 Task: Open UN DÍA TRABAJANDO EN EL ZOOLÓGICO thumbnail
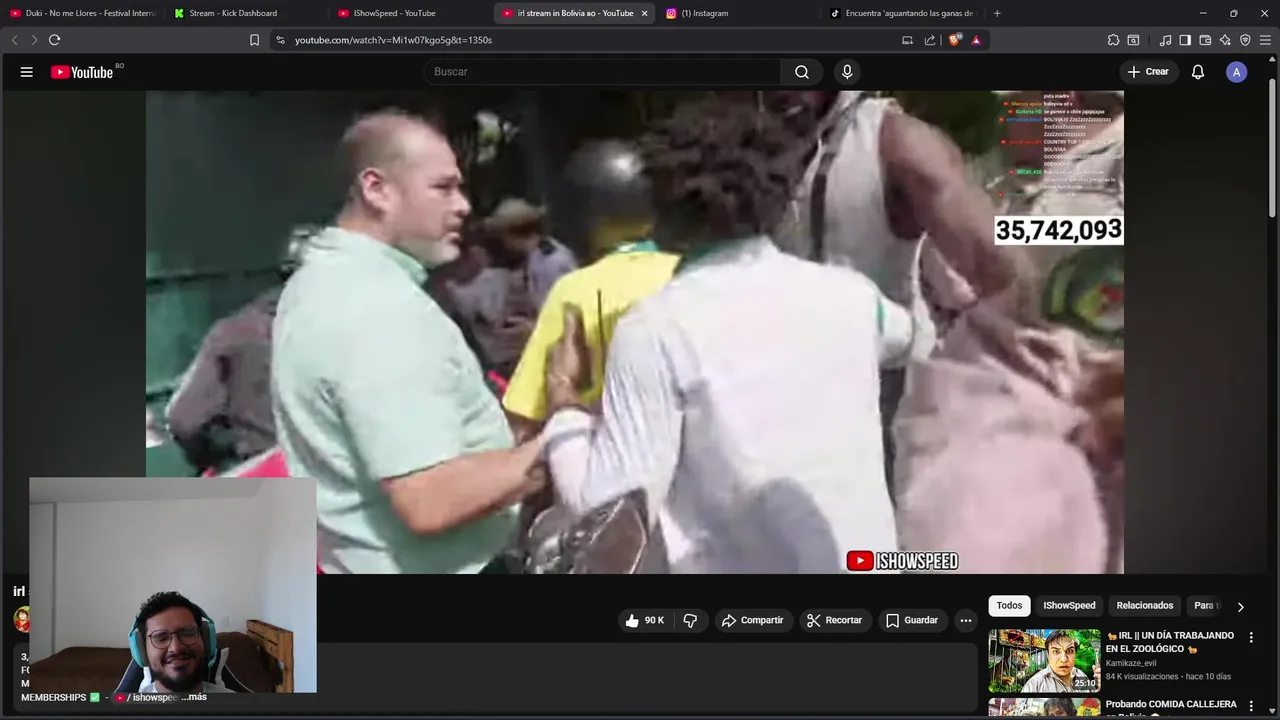click(x=1044, y=660)
